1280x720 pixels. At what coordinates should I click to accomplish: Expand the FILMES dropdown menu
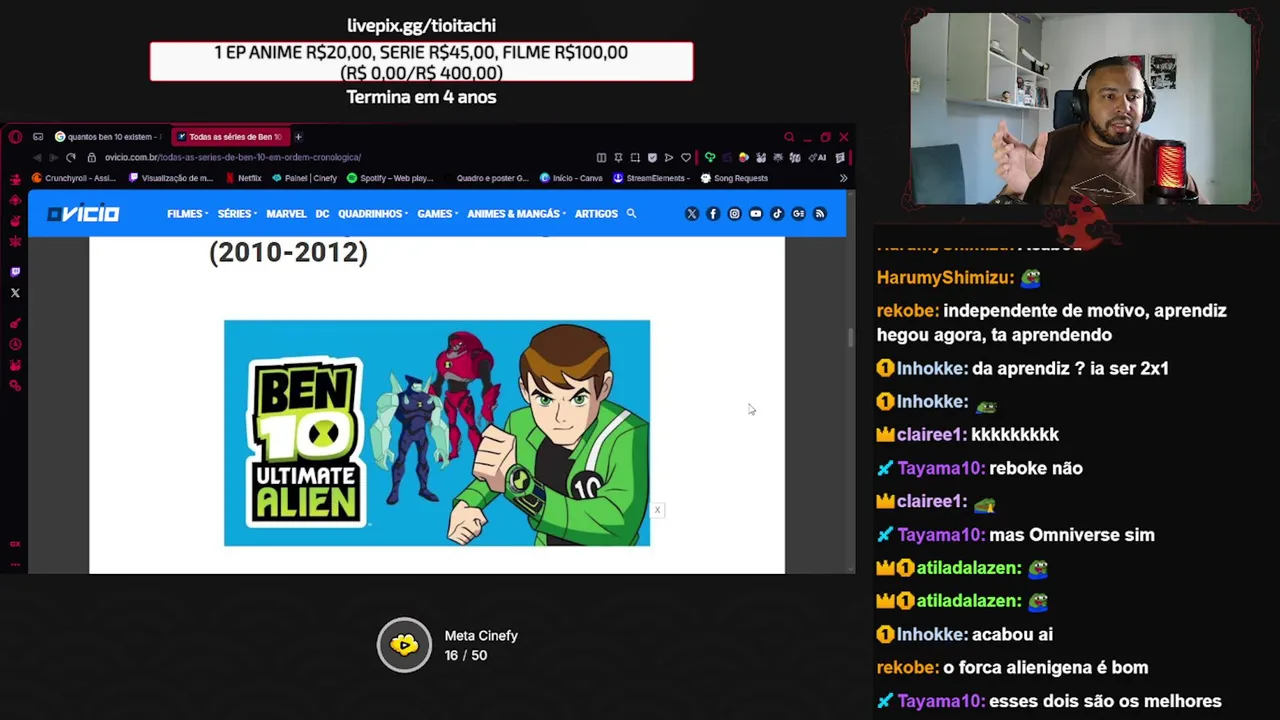click(x=187, y=214)
